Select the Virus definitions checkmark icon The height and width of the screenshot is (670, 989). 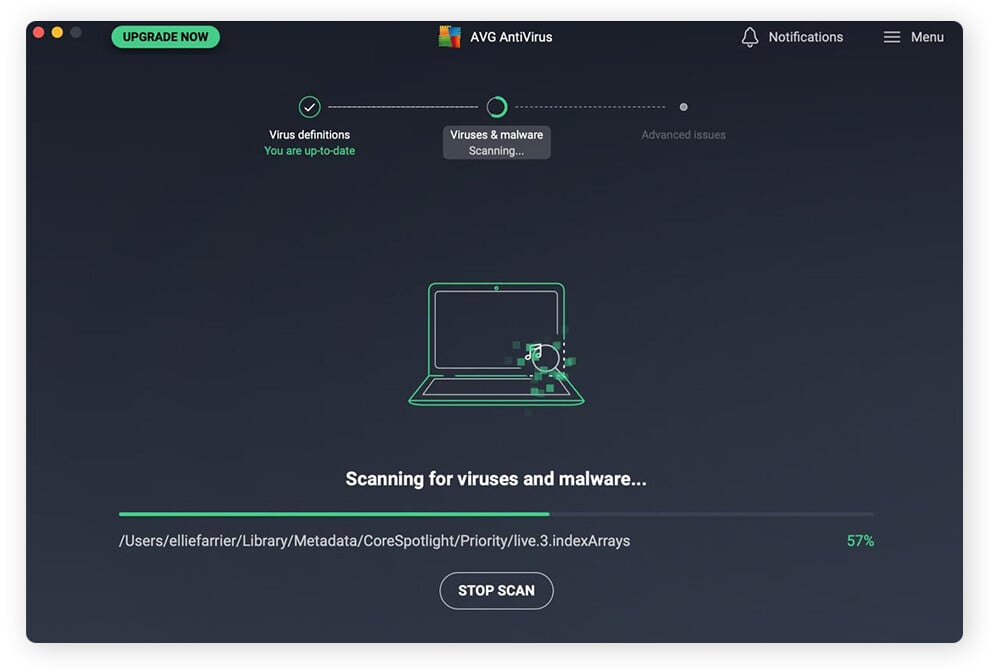point(309,106)
